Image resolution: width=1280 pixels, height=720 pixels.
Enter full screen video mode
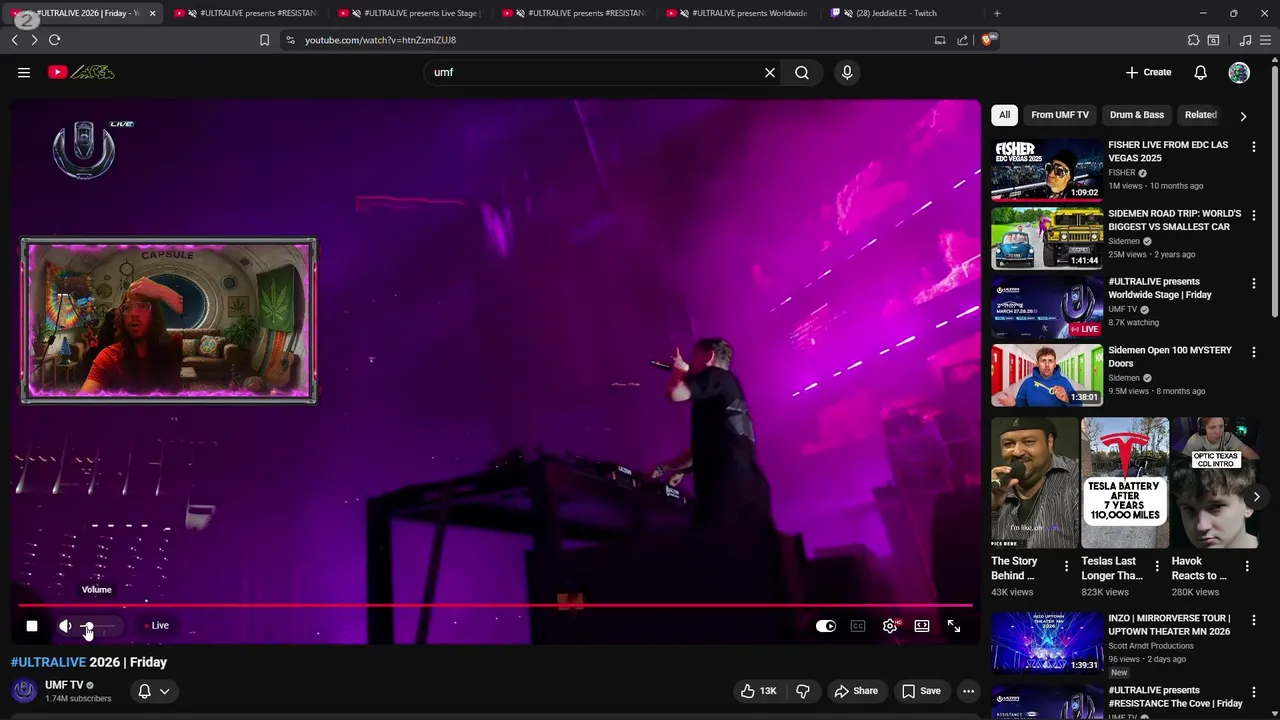pos(954,626)
